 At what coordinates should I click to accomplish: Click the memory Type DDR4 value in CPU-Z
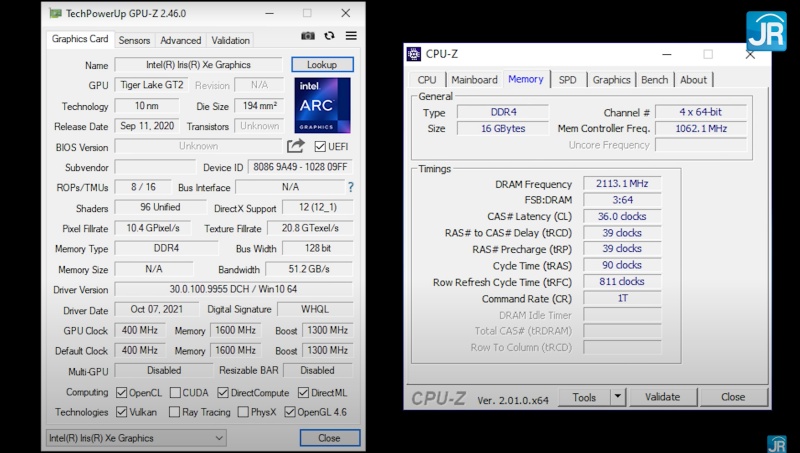[503, 112]
